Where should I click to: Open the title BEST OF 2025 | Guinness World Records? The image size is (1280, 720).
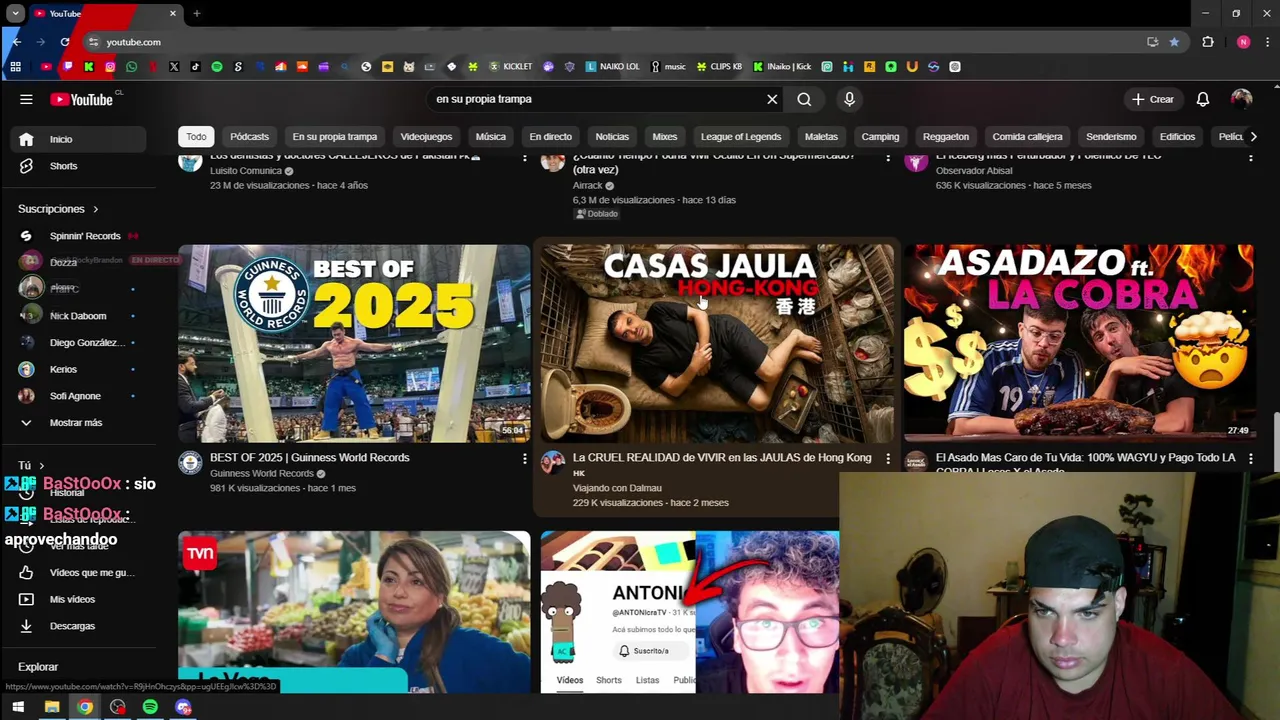point(310,458)
